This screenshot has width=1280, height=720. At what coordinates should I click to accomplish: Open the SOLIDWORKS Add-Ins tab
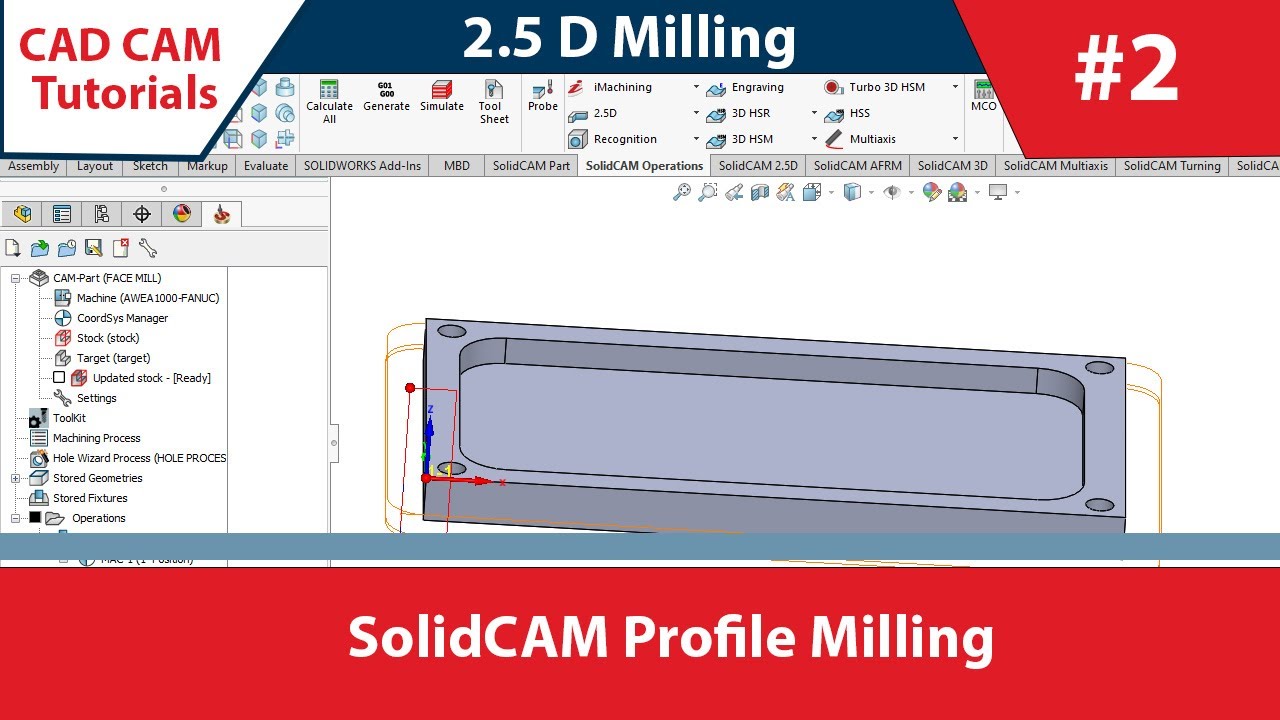tap(363, 166)
